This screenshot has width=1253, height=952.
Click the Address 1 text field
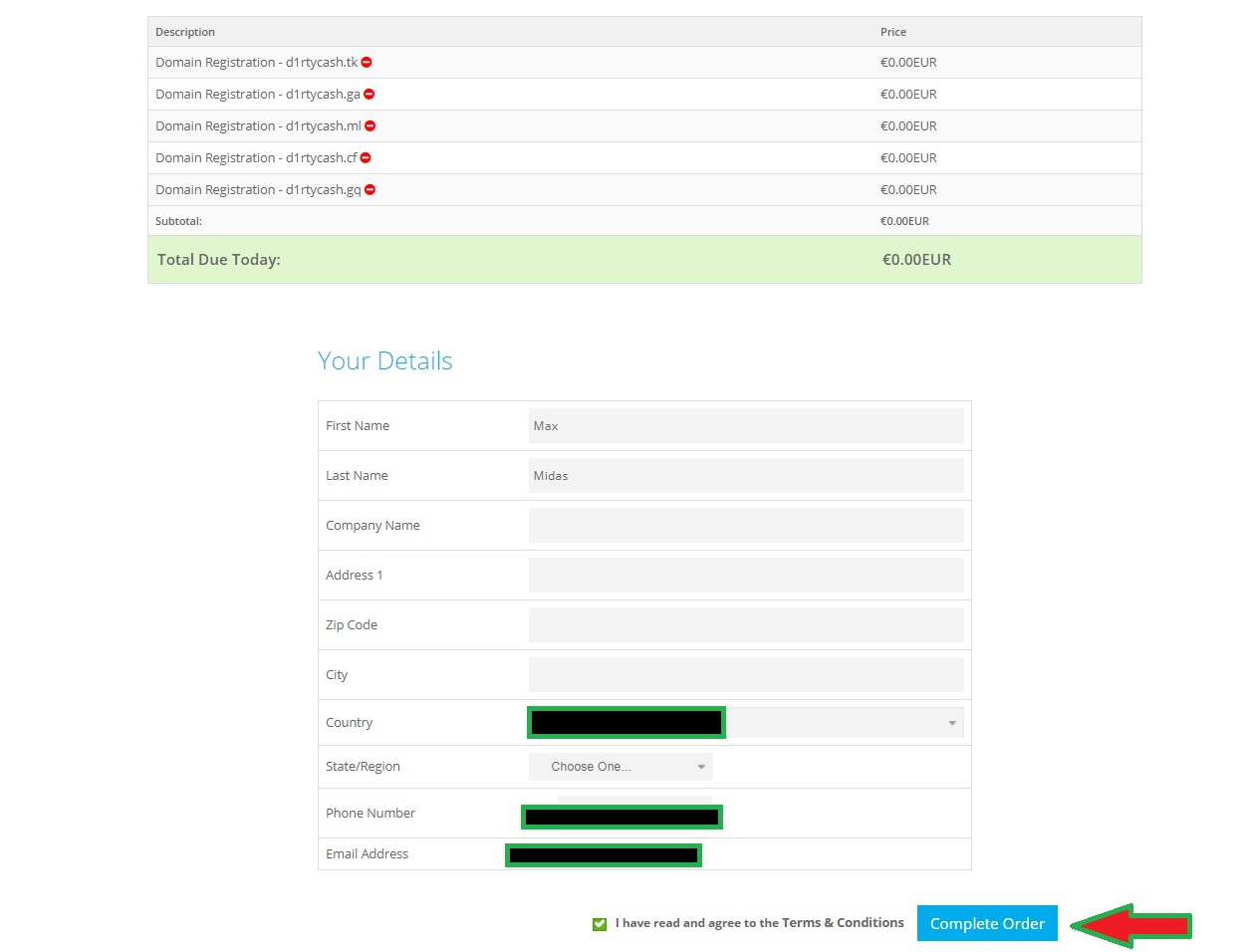pos(745,576)
